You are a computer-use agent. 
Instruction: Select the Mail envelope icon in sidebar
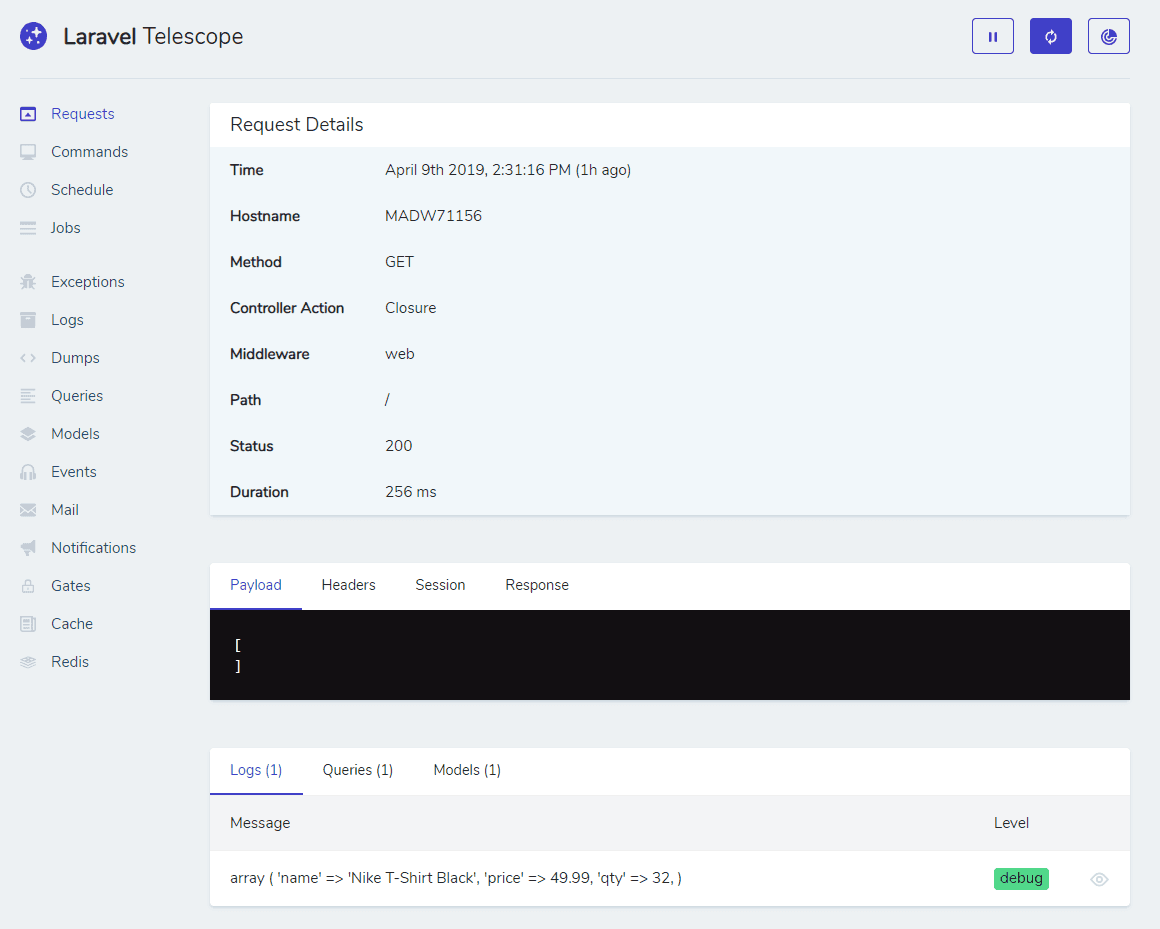point(27,509)
